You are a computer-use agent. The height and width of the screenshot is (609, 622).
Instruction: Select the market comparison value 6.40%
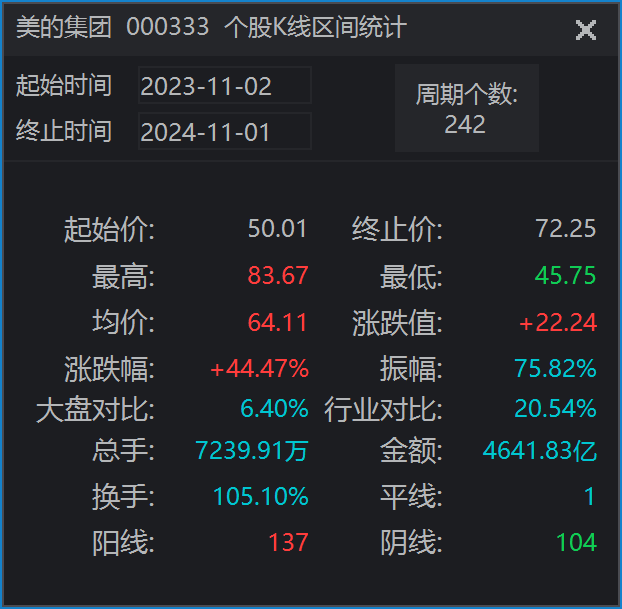pyautogui.click(x=275, y=409)
